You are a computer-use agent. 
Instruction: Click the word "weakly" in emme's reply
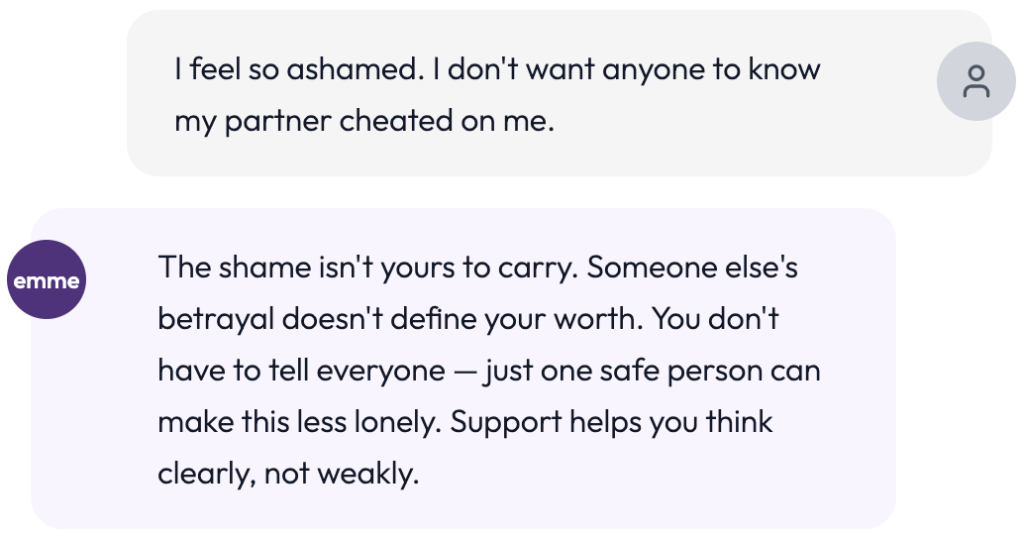coord(369,474)
